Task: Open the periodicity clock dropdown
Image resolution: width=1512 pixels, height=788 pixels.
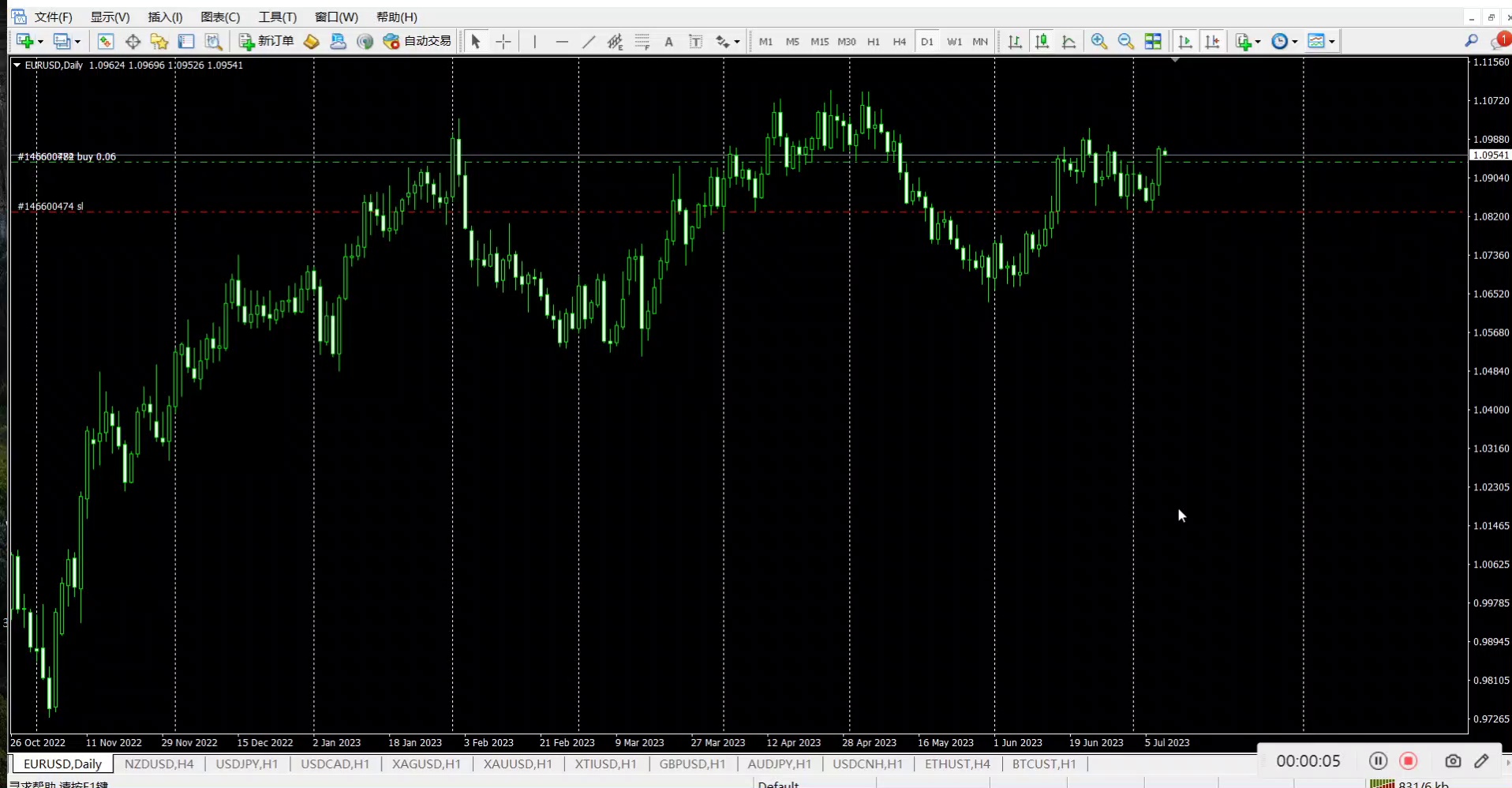Action: click(1295, 42)
